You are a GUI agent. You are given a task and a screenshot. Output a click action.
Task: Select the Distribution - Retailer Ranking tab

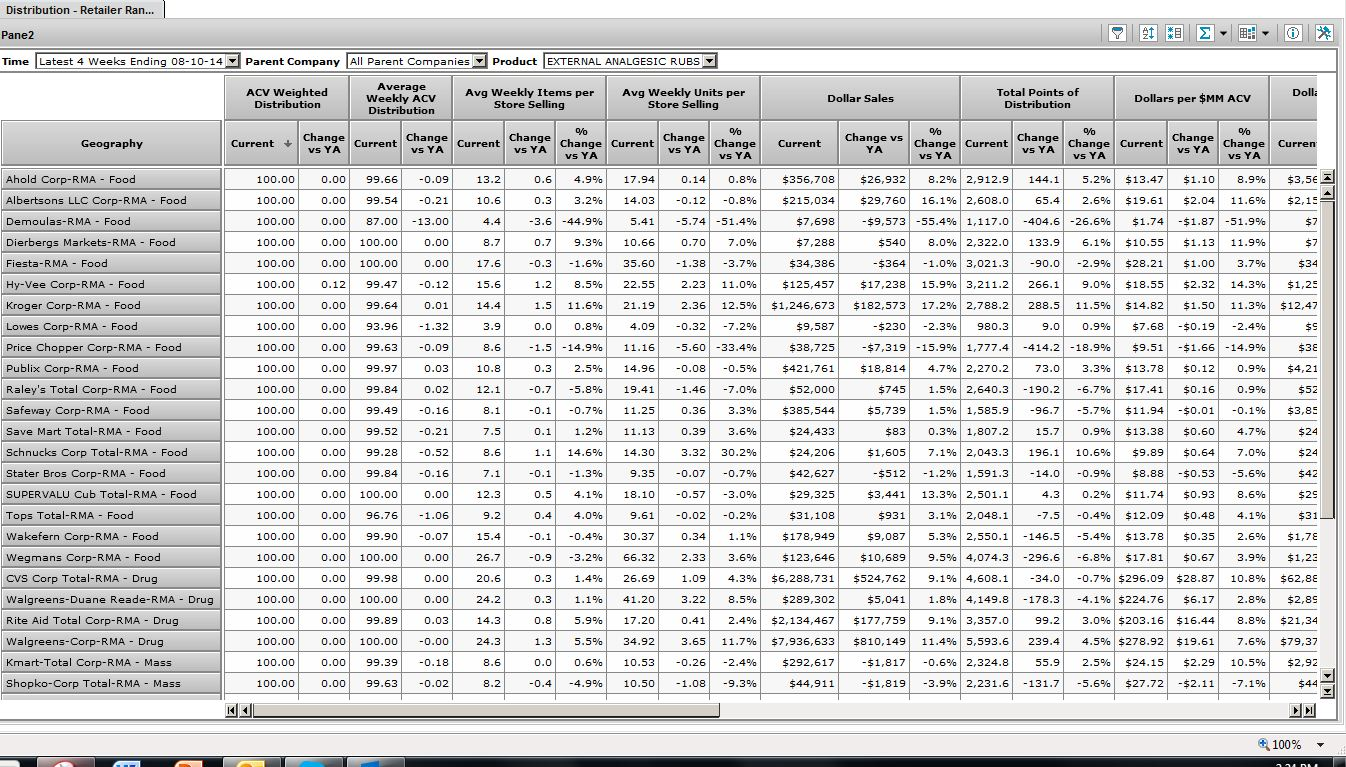click(81, 10)
